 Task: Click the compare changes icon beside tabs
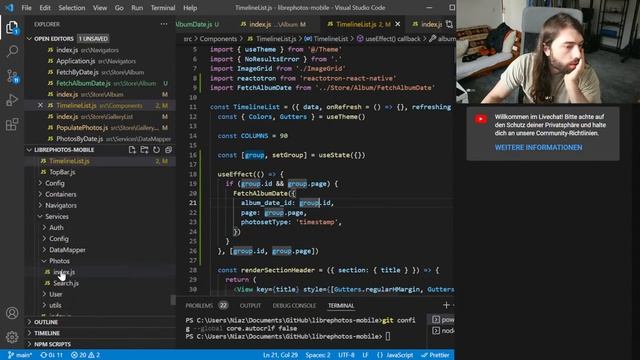click(449, 24)
